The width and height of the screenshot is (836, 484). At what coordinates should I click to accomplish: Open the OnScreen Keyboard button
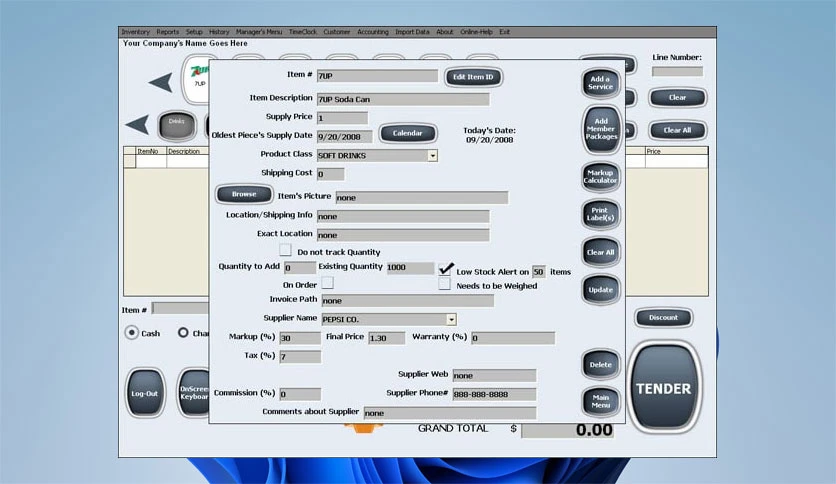click(x=193, y=393)
